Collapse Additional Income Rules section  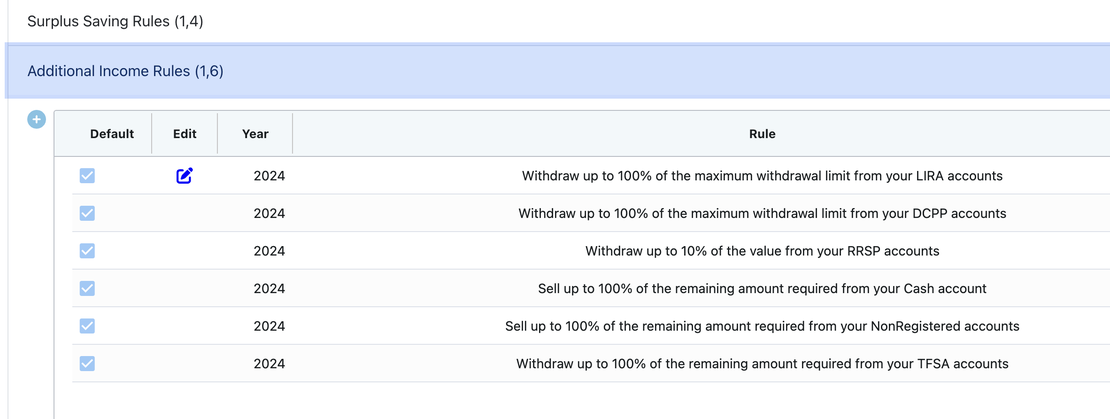pos(125,71)
